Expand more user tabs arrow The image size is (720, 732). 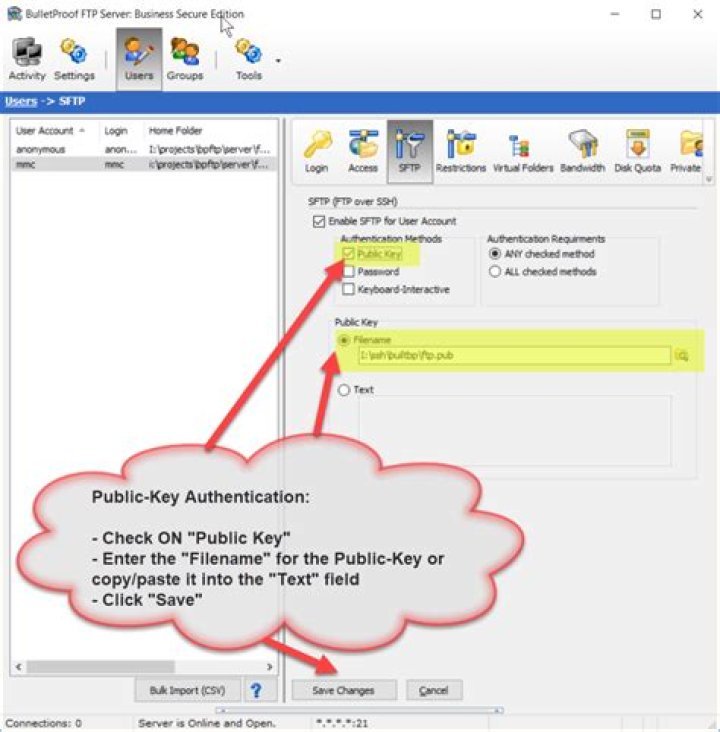click(x=709, y=179)
